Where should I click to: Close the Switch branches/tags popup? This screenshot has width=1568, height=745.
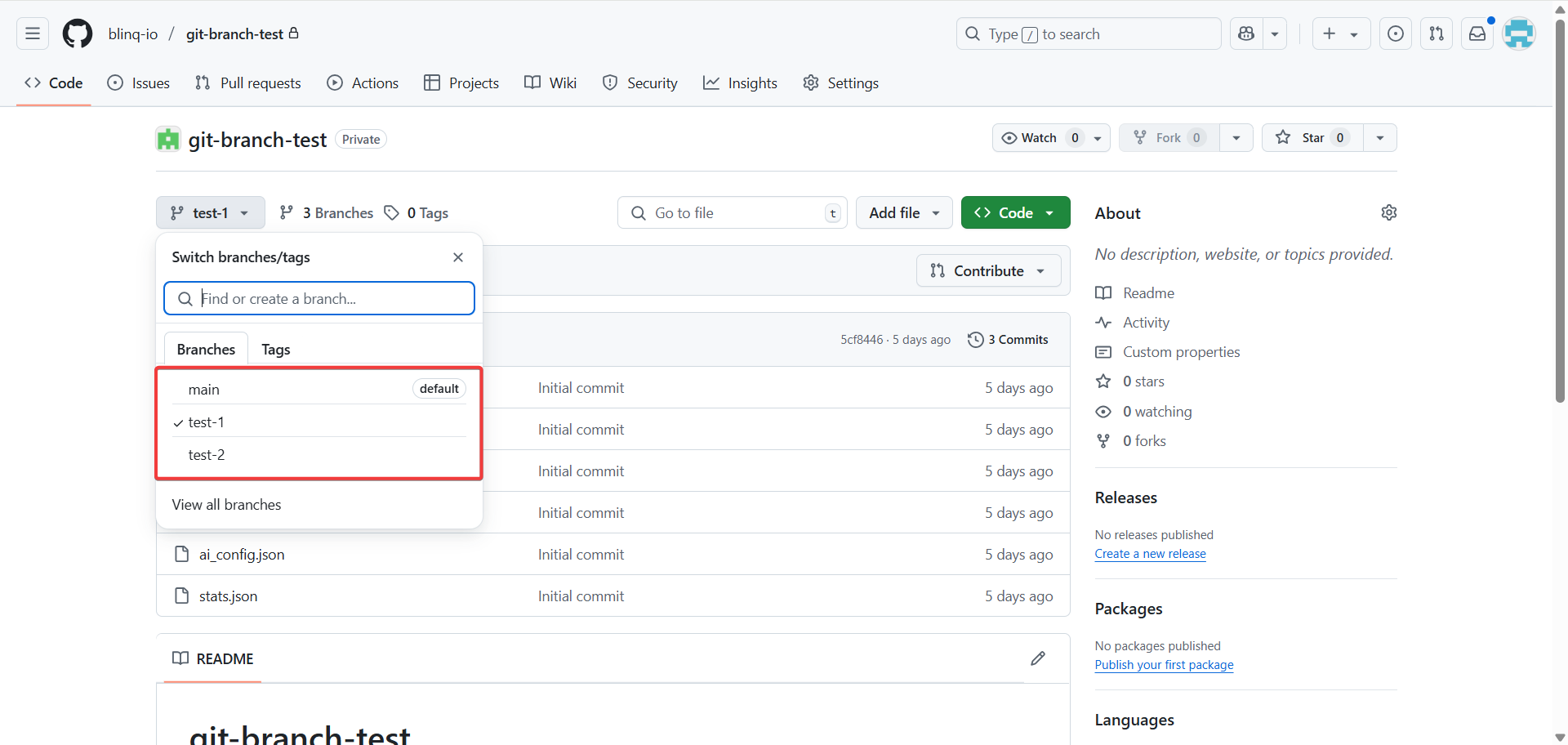tap(458, 257)
